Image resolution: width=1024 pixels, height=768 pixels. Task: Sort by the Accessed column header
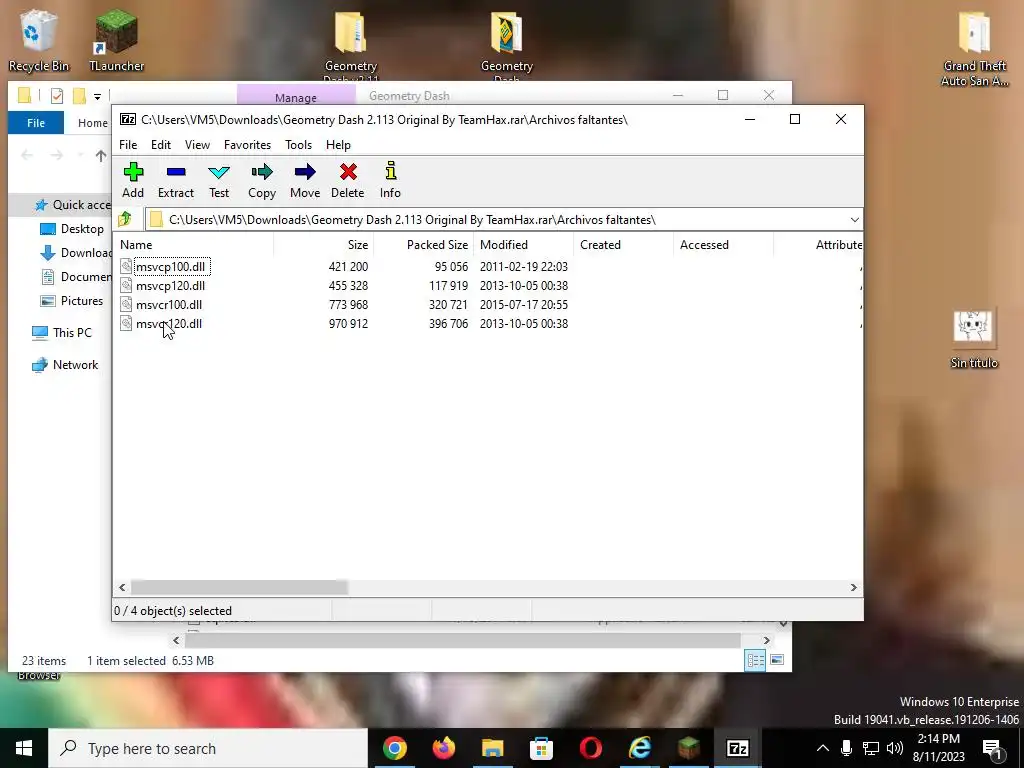pos(724,245)
